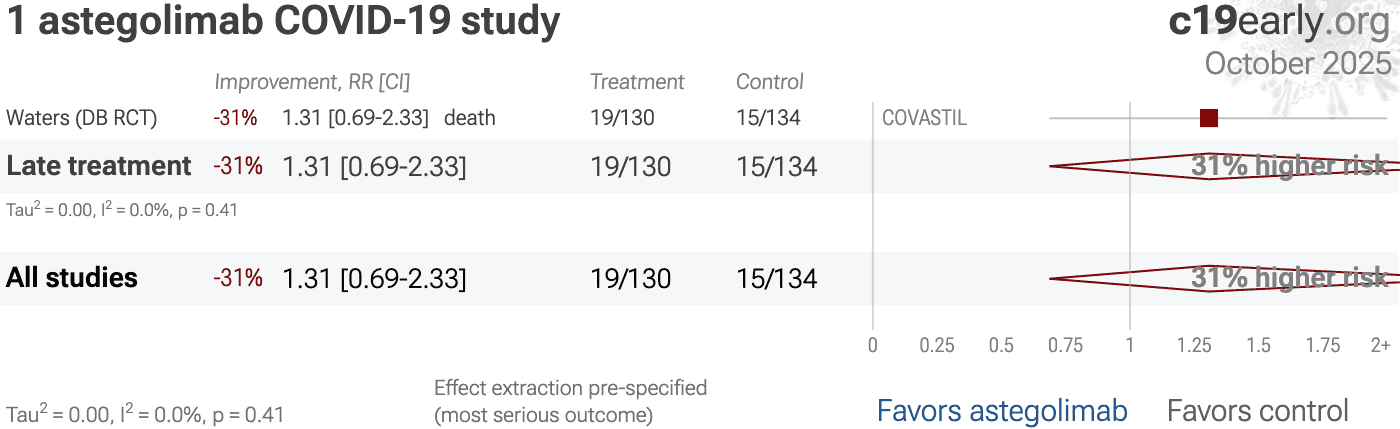1400x429 pixels.
Task: Click the Treatment column header
Action: tap(637, 82)
